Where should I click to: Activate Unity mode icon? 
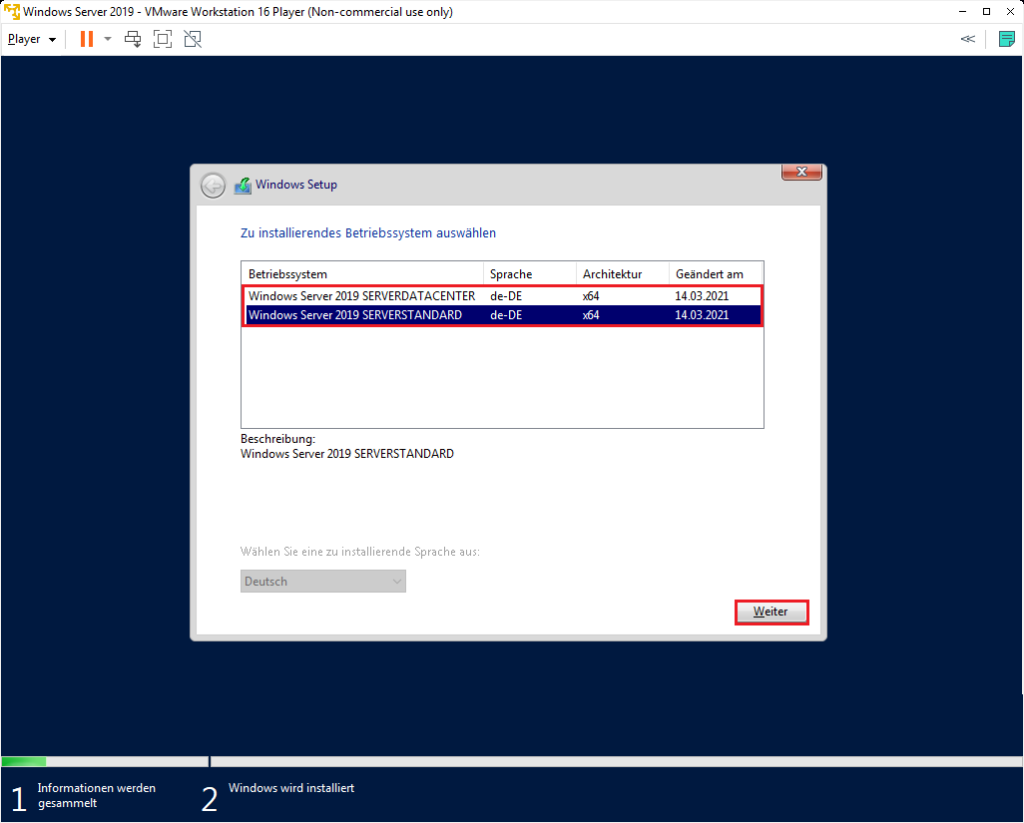pyautogui.click(x=192, y=38)
